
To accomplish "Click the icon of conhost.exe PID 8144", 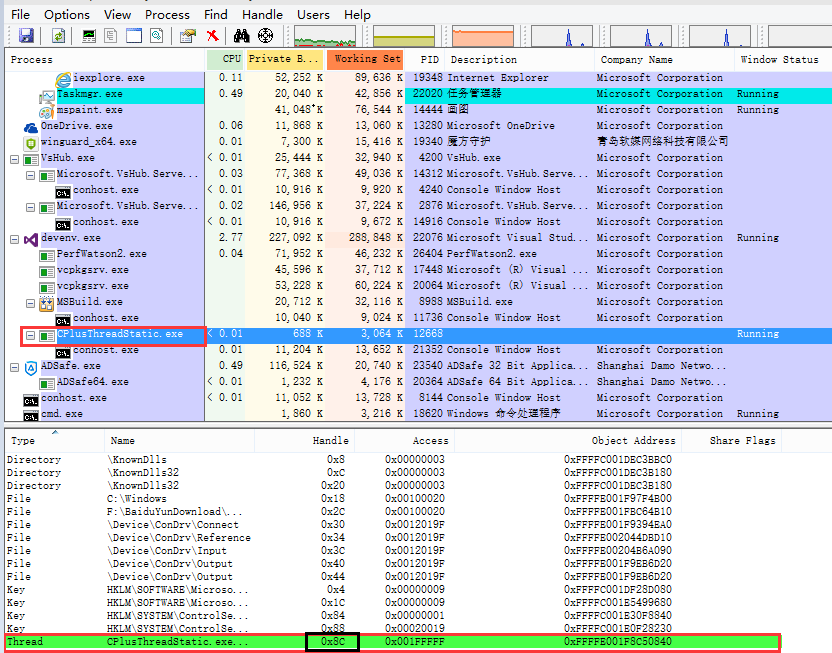I will pos(31,400).
